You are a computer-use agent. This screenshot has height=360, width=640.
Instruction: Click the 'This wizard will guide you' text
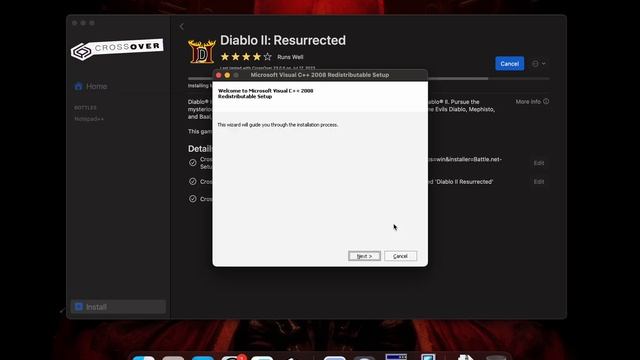[278, 125]
